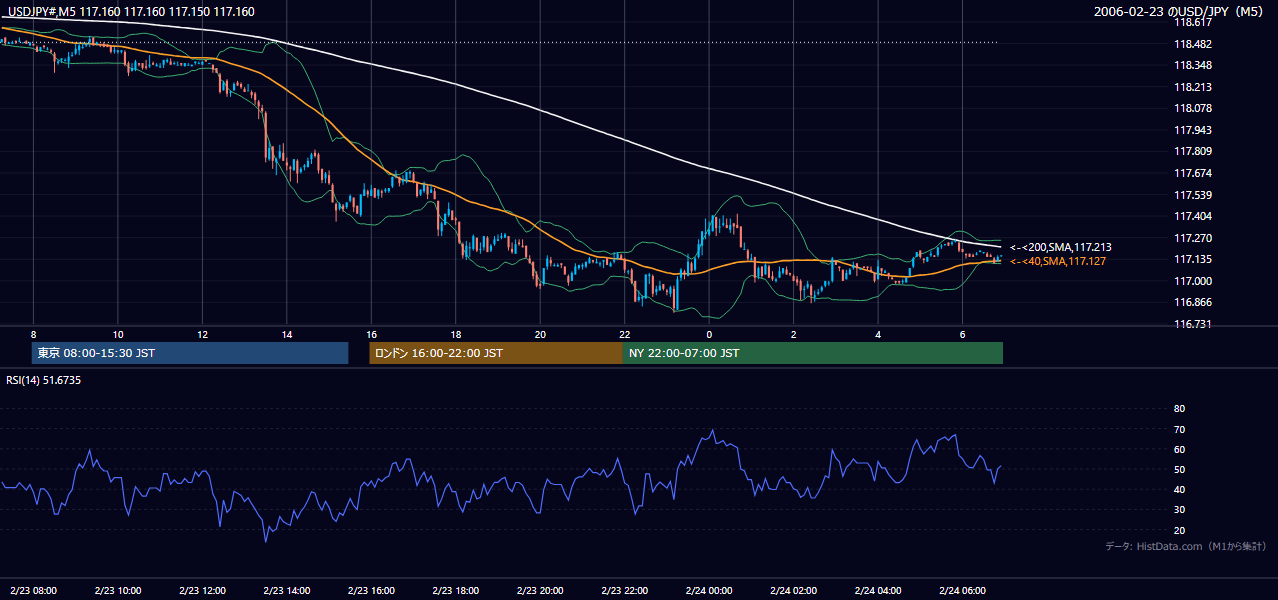This screenshot has height=600, width=1278.
Task: Click the bottom date label 2/24 06:00
Action: 962,590
